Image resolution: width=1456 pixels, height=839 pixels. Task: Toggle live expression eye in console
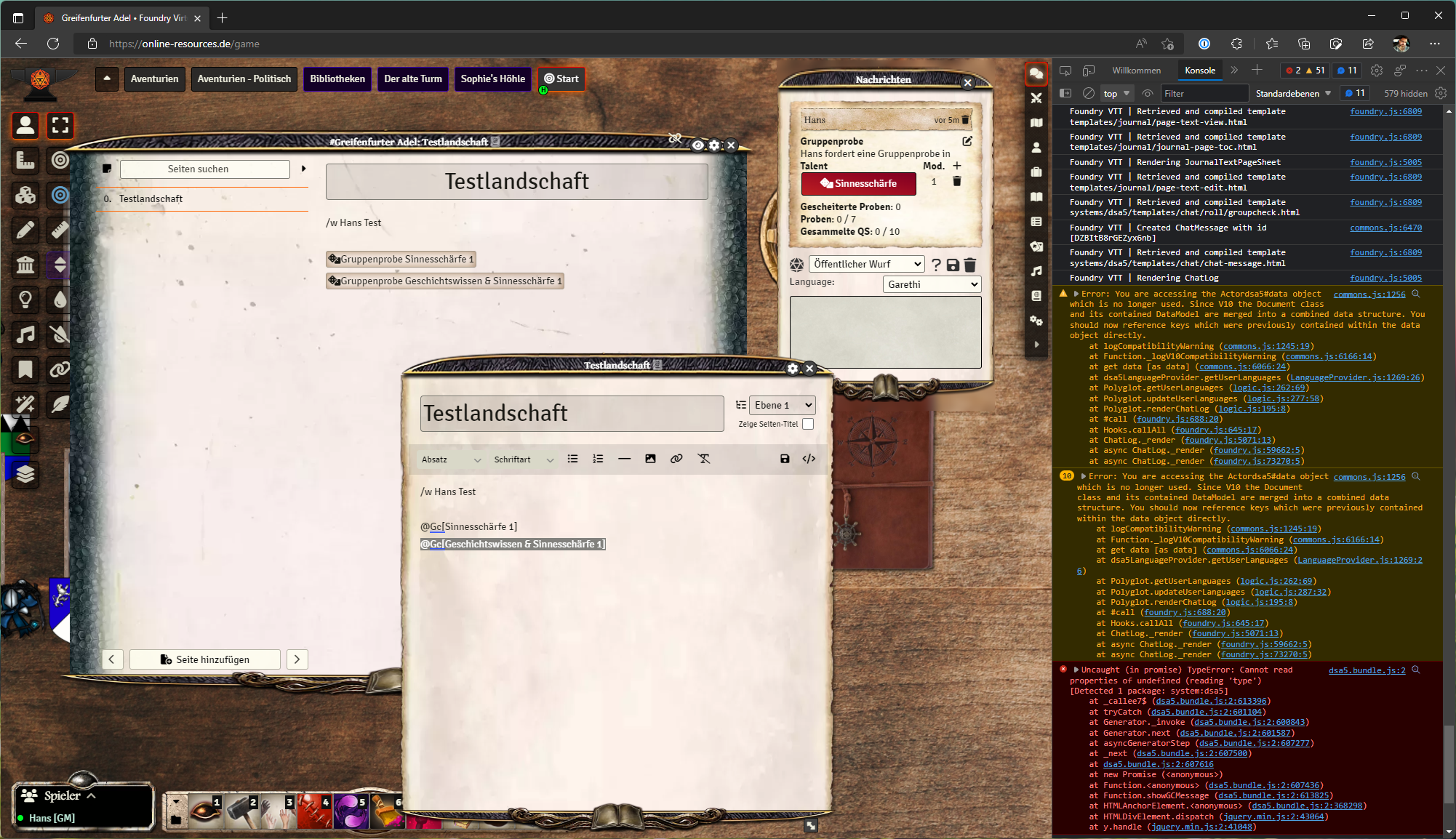pyautogui.click(x=1148, y=94)
